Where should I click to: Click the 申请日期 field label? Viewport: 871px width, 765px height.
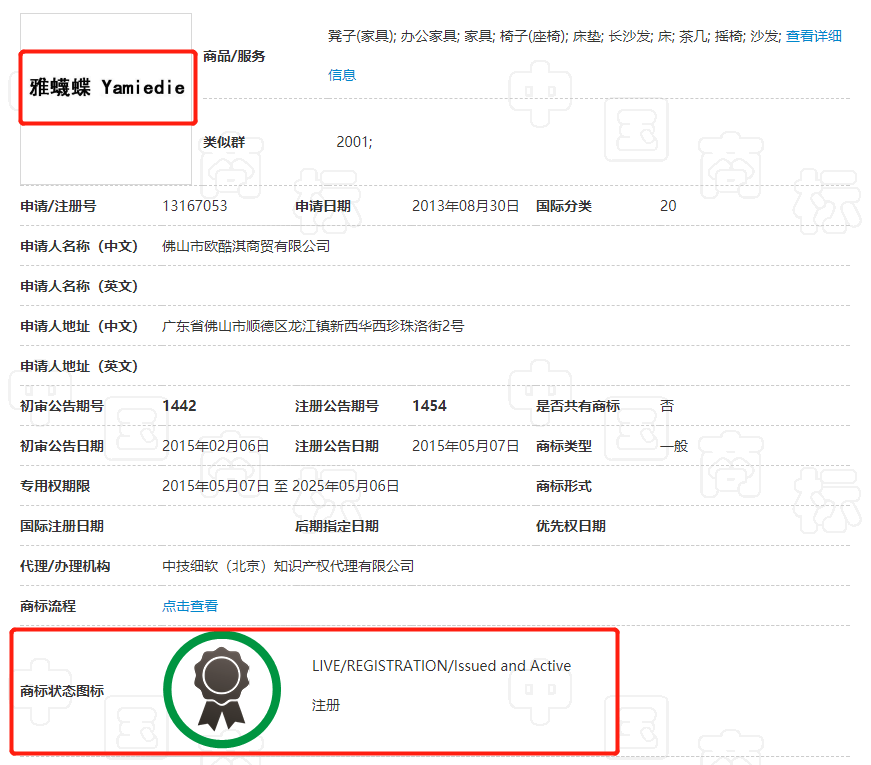(x=323, y=206)
